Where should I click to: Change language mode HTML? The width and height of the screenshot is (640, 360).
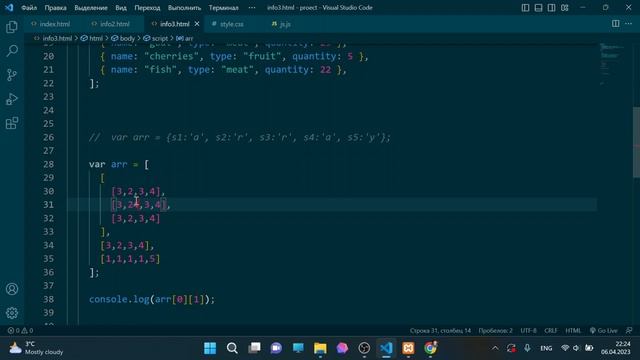tap(573, 331)
